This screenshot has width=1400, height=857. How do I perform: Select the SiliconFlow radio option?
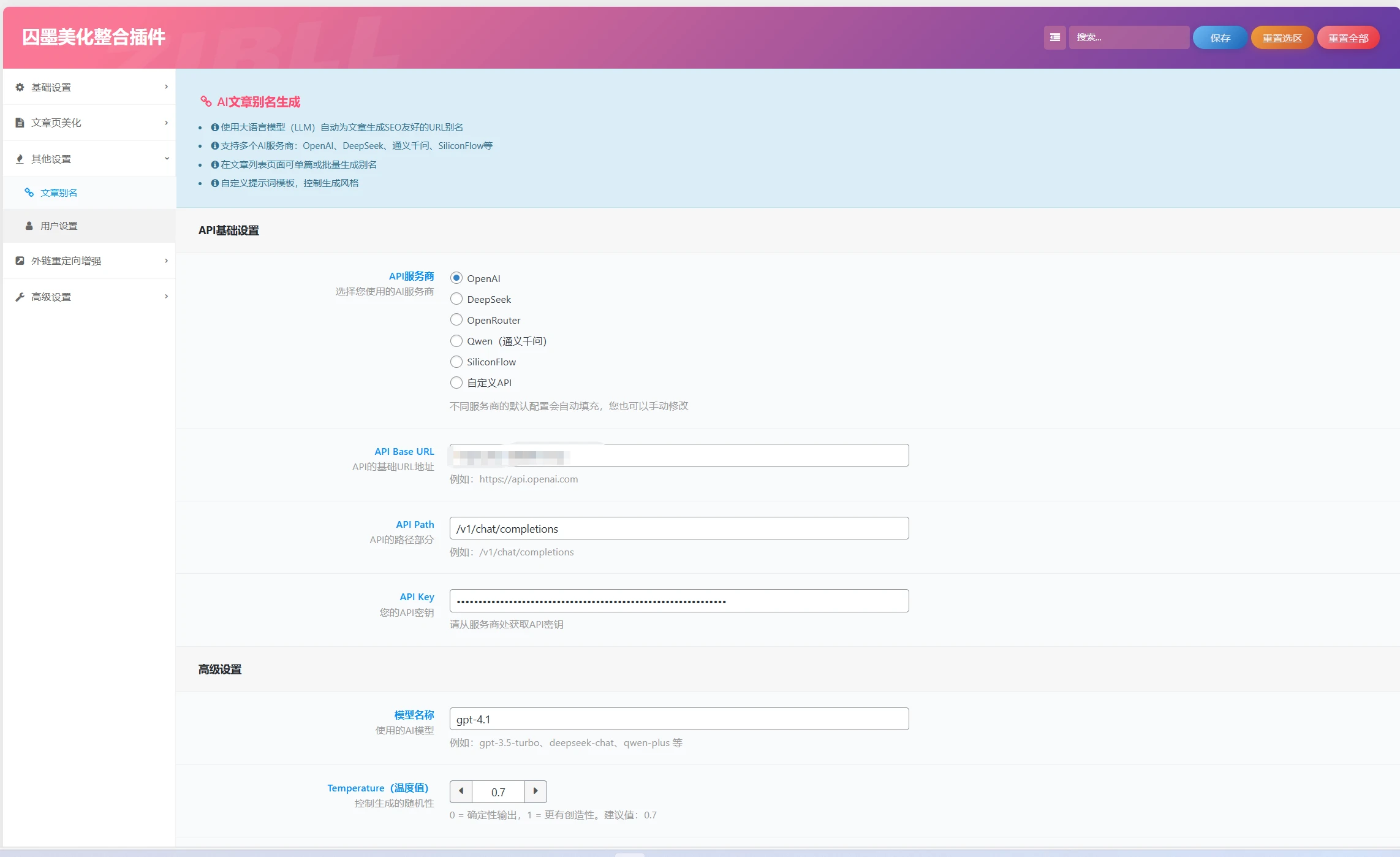click(x=456, y=362)
